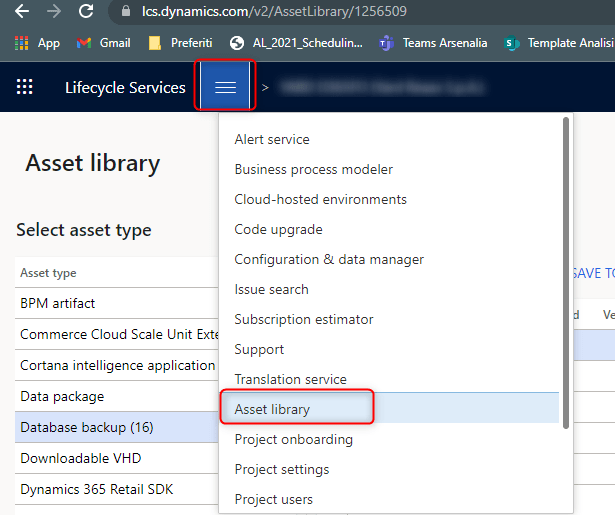Choose Downloadable VHD asset type
The image size is (615, 515).
pyautogui.click(x=81, y=458)
